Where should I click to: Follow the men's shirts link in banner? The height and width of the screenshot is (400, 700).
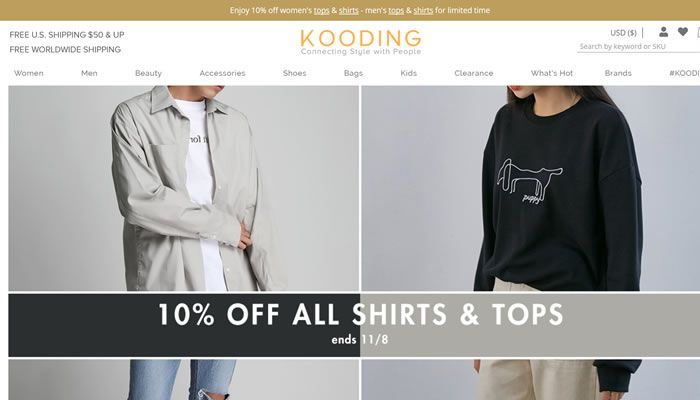[423, 10]
